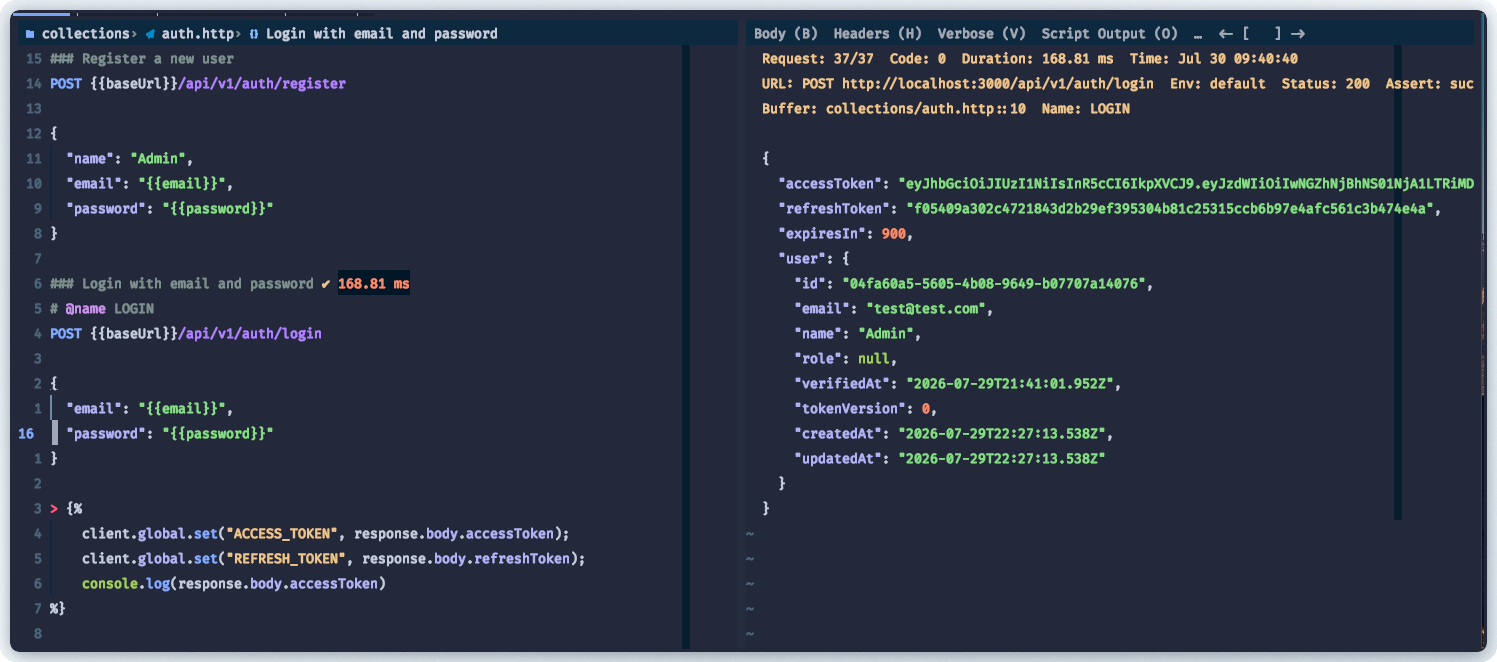Click the chevron after auth.http breadcrumb
Image resolution: width=1497 pixels, height=662 pixels.
[x=238, y=34]
